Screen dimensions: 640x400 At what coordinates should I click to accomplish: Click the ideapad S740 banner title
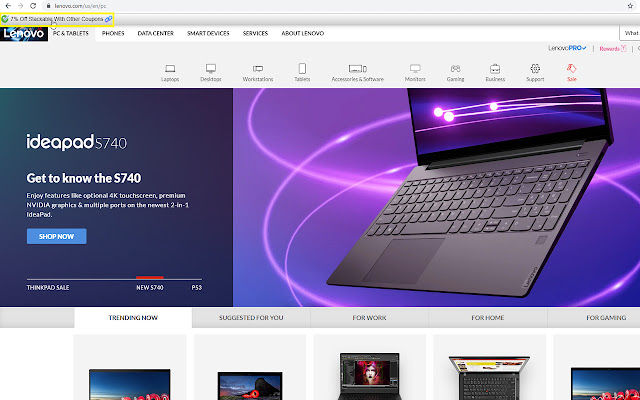click(77, 142)
